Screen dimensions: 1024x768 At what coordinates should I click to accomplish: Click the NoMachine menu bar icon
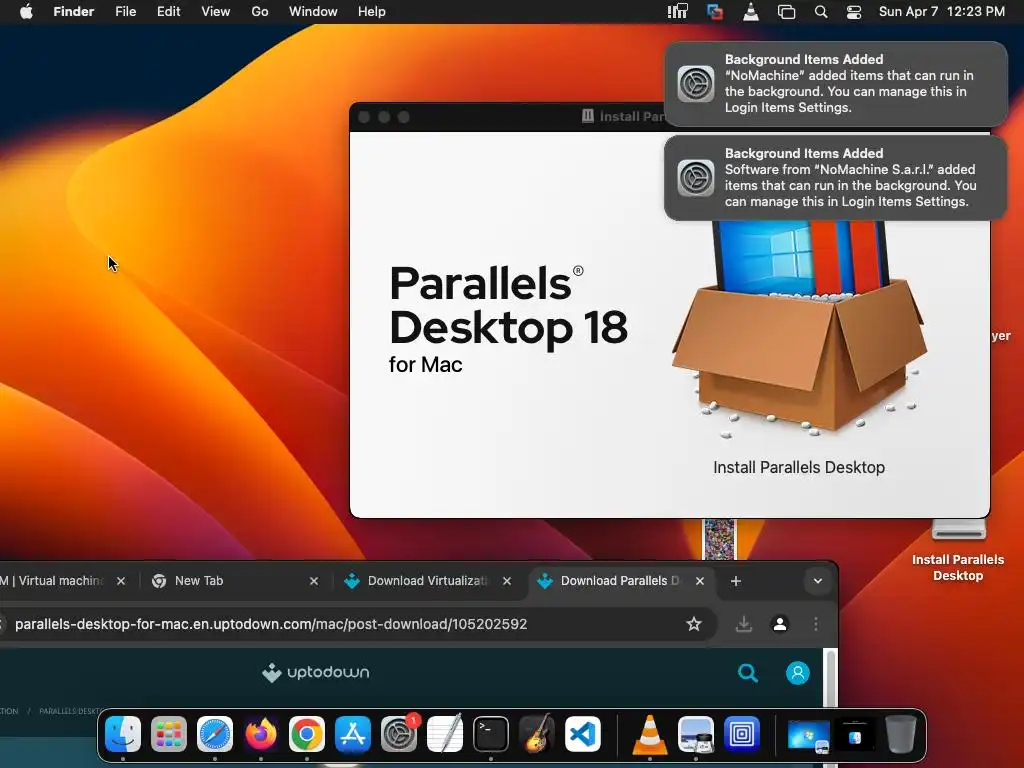click(677, 12)
